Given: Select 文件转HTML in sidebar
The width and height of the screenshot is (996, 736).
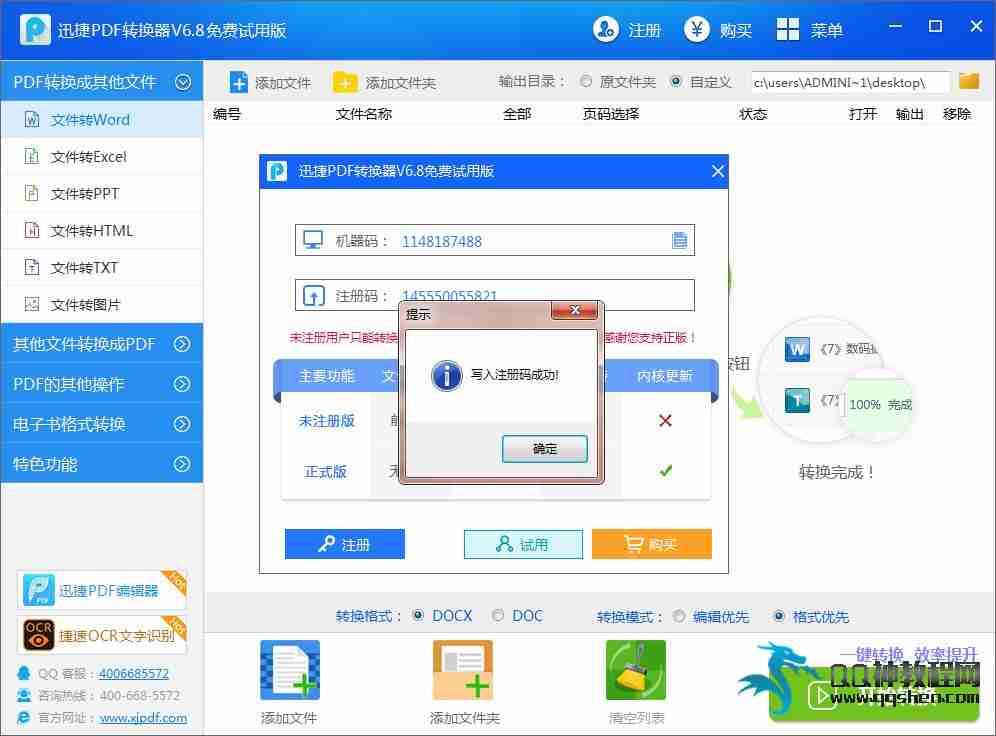Looking at the screenshot, I should pos(102,230).
